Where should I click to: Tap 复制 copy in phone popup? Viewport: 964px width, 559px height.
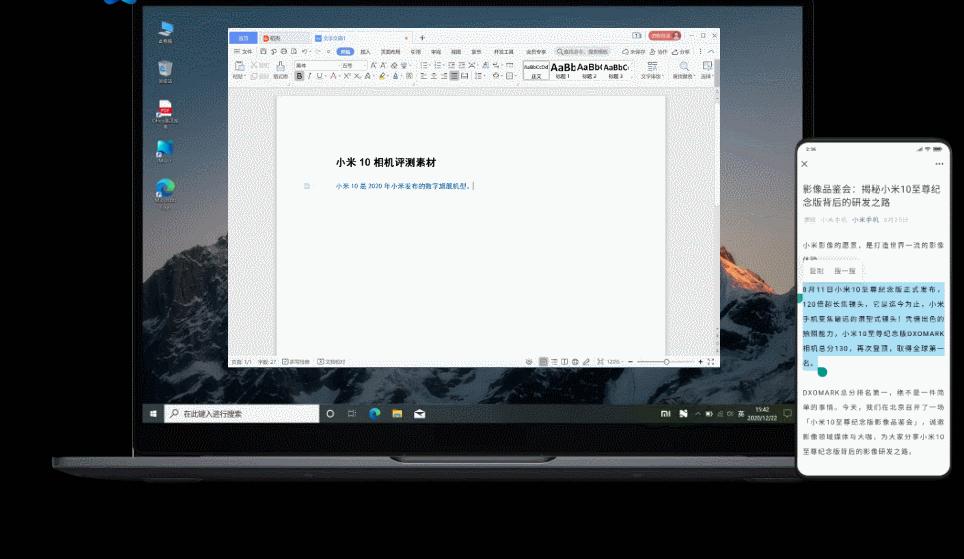[816, 271]
